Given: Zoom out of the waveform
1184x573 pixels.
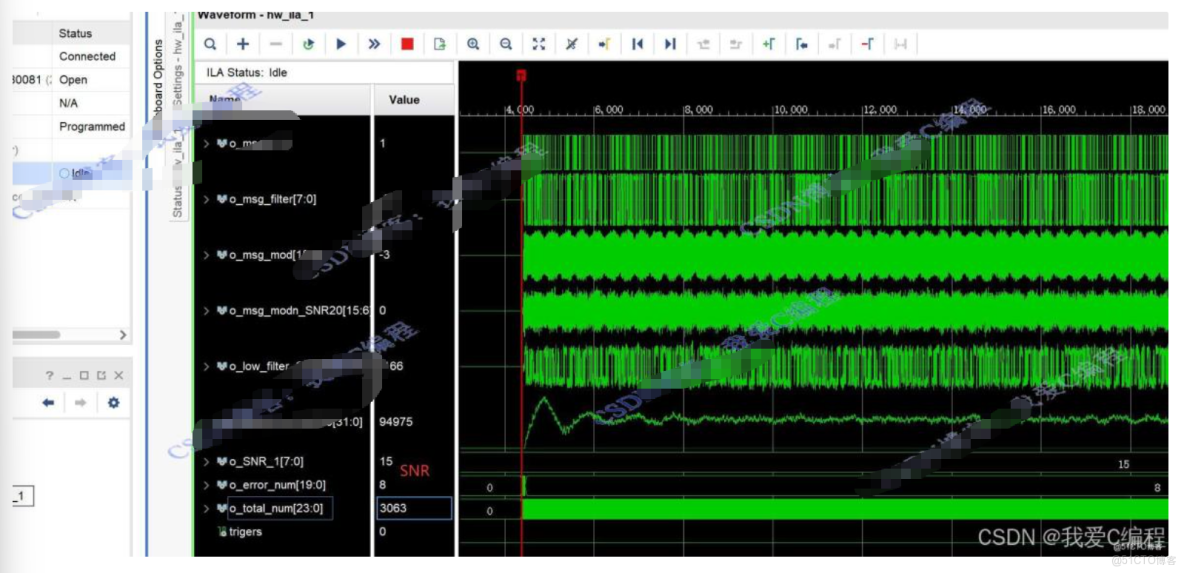Looking at the screenshot, I should [506, 44].
